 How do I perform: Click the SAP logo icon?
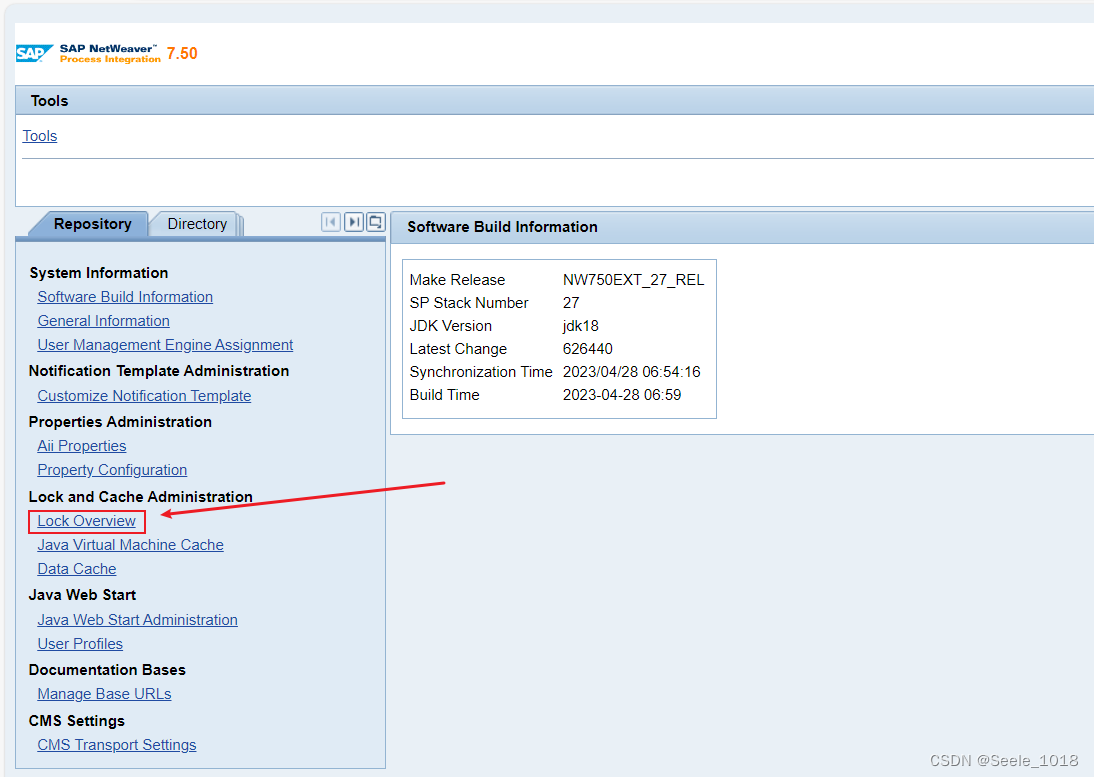[34, 54]
